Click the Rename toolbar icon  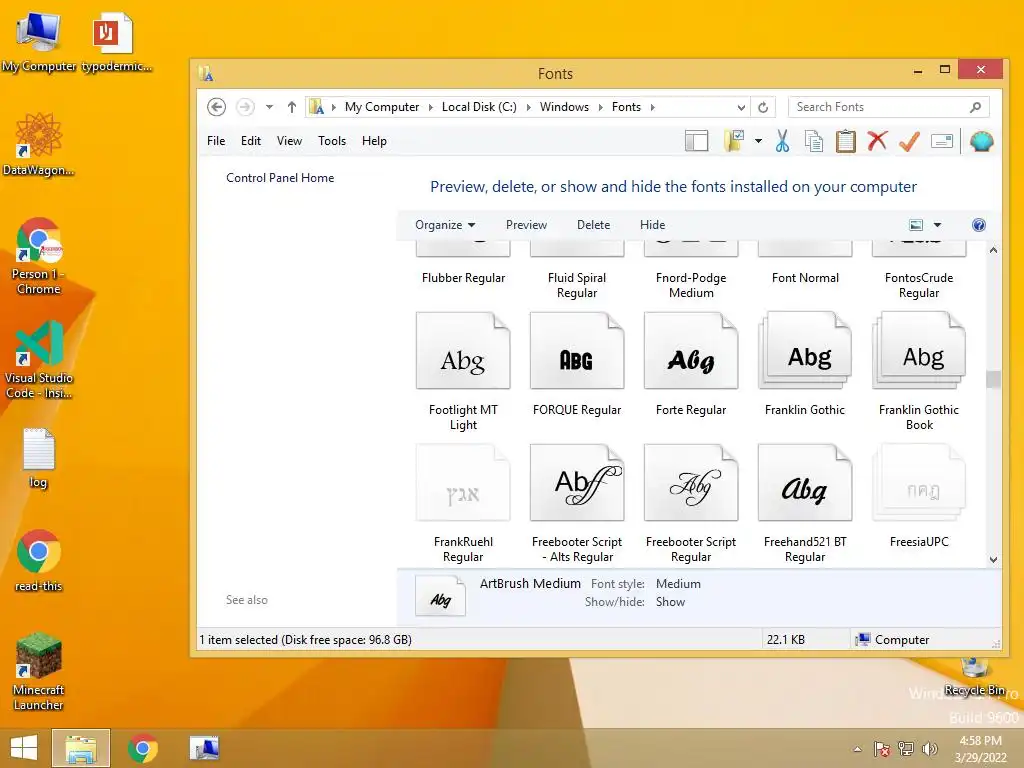pyautogui.click(x=942, y=141)
